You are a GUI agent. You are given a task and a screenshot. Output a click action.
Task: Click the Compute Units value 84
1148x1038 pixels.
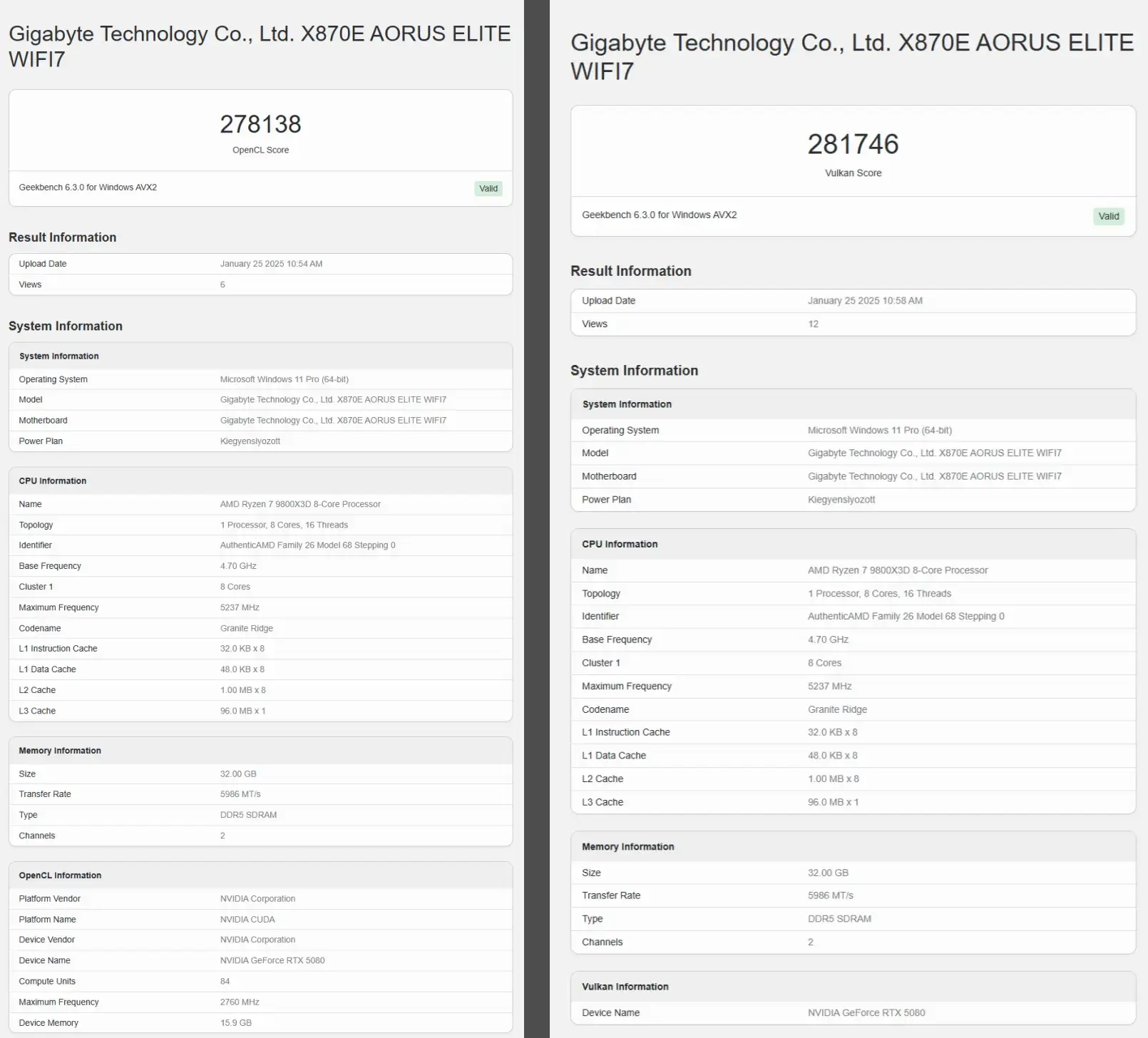click(225, 982)
